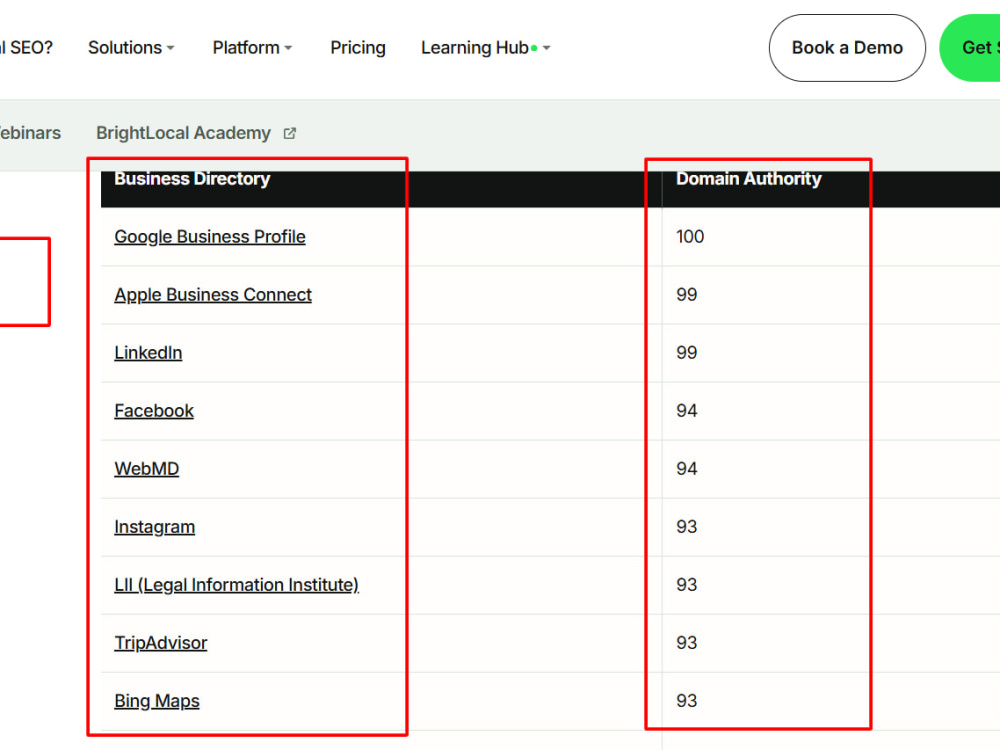Open the Google Business Profile link
The width and height of the screenshot is (1000, 750).
(210, 237)
